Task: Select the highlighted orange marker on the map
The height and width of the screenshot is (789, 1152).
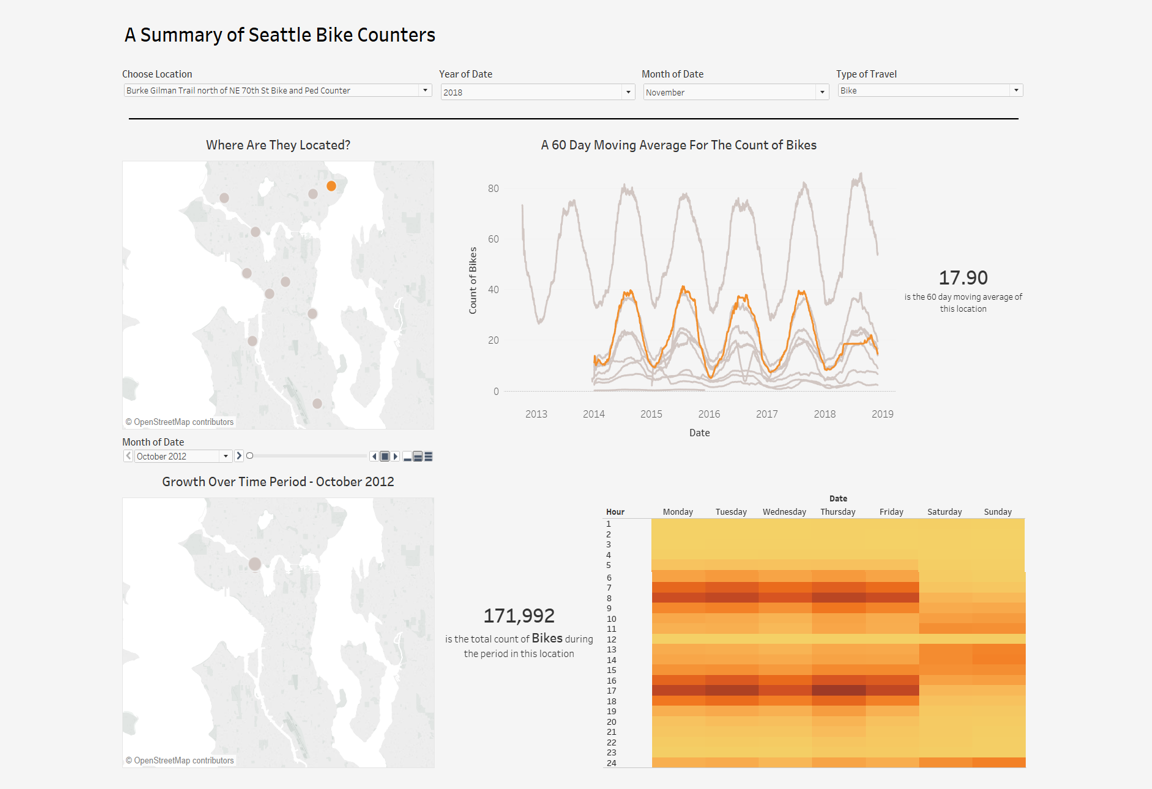Action: pyautogui.click(x=333, y=186)
